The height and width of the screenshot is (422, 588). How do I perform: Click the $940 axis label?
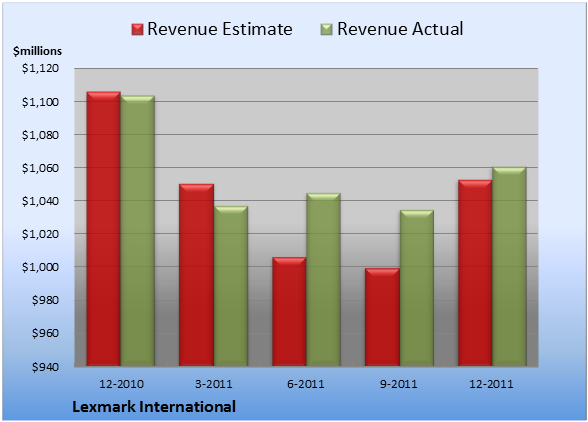(45, 367)
